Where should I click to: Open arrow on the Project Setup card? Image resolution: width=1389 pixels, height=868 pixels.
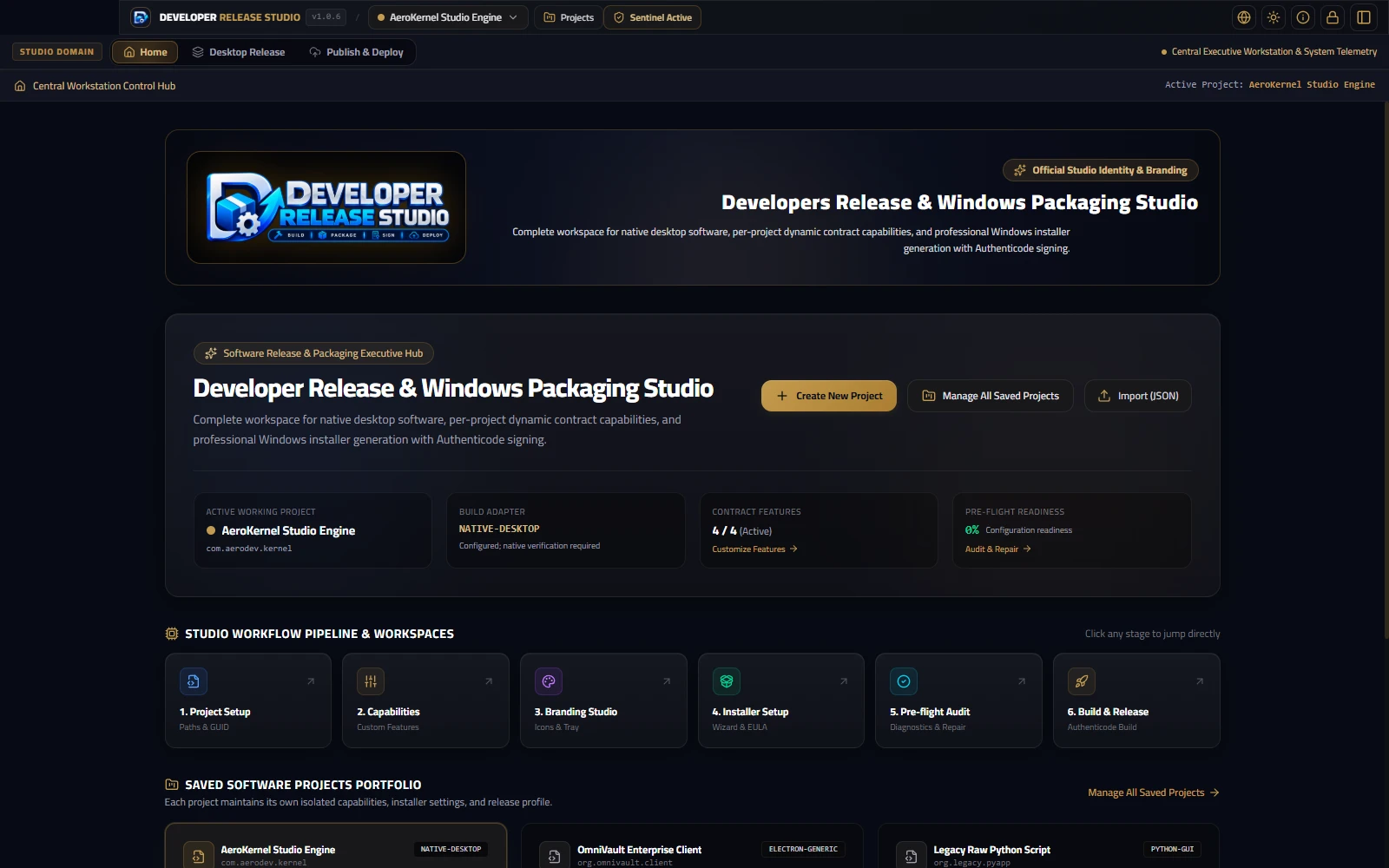click(311, 681)
